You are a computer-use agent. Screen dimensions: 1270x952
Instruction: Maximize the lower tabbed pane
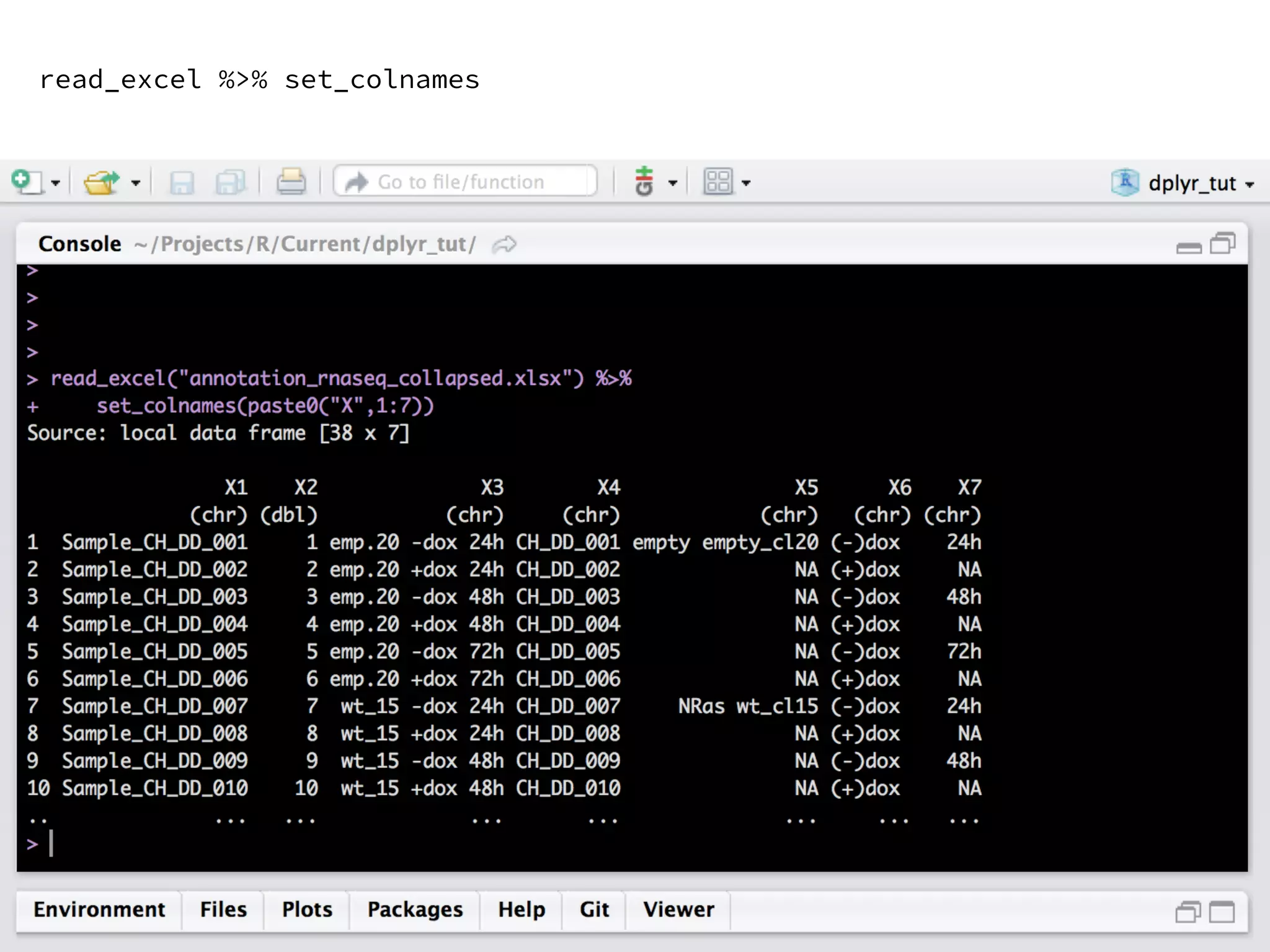click(1222, 912)
